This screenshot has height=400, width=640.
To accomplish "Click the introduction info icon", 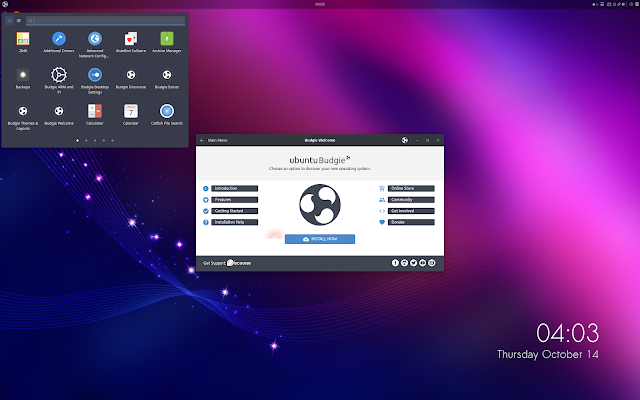I will (206, 189).
